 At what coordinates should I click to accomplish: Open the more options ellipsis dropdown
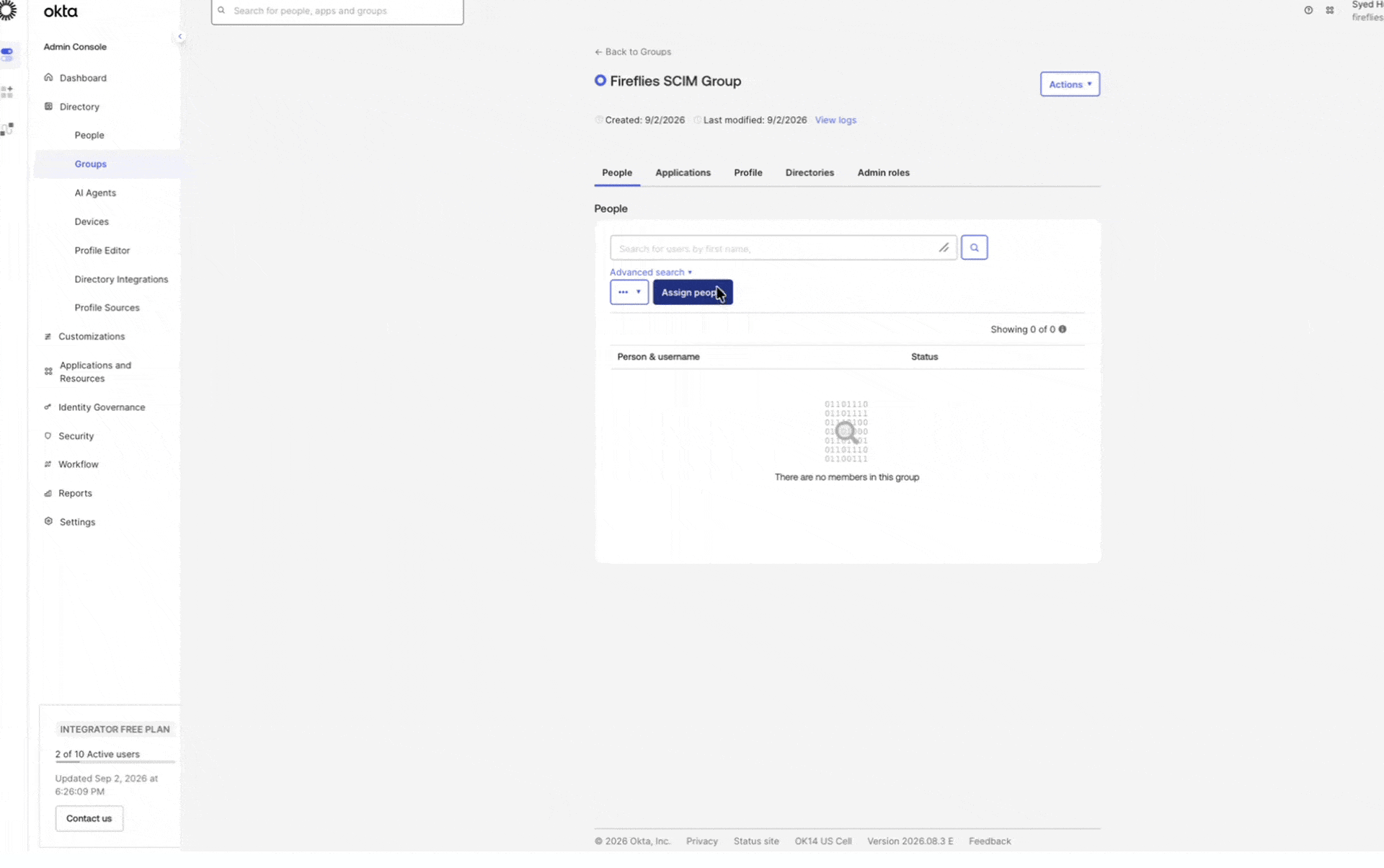point(629,292)
